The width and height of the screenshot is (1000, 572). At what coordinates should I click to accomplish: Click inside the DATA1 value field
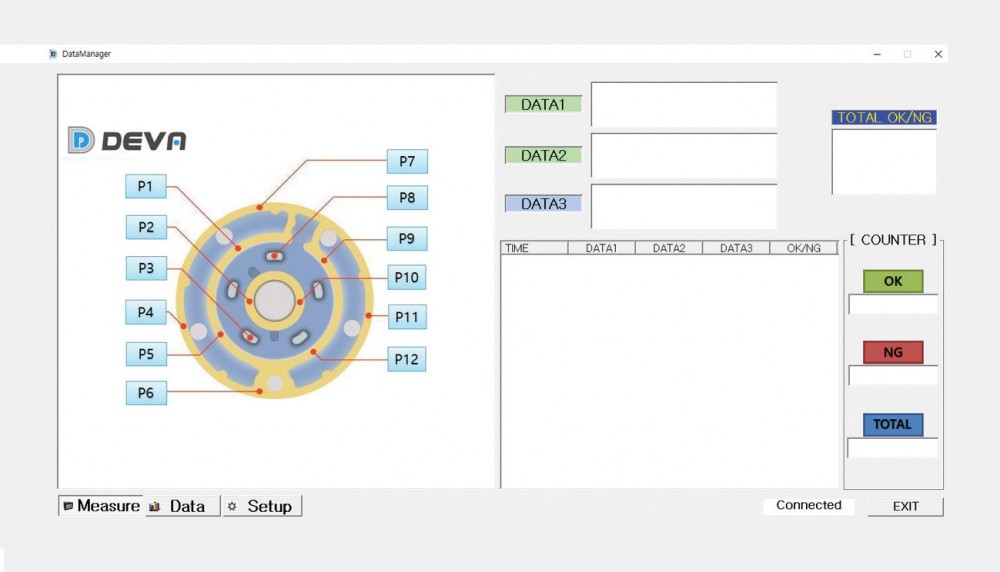tap(684, 104)
